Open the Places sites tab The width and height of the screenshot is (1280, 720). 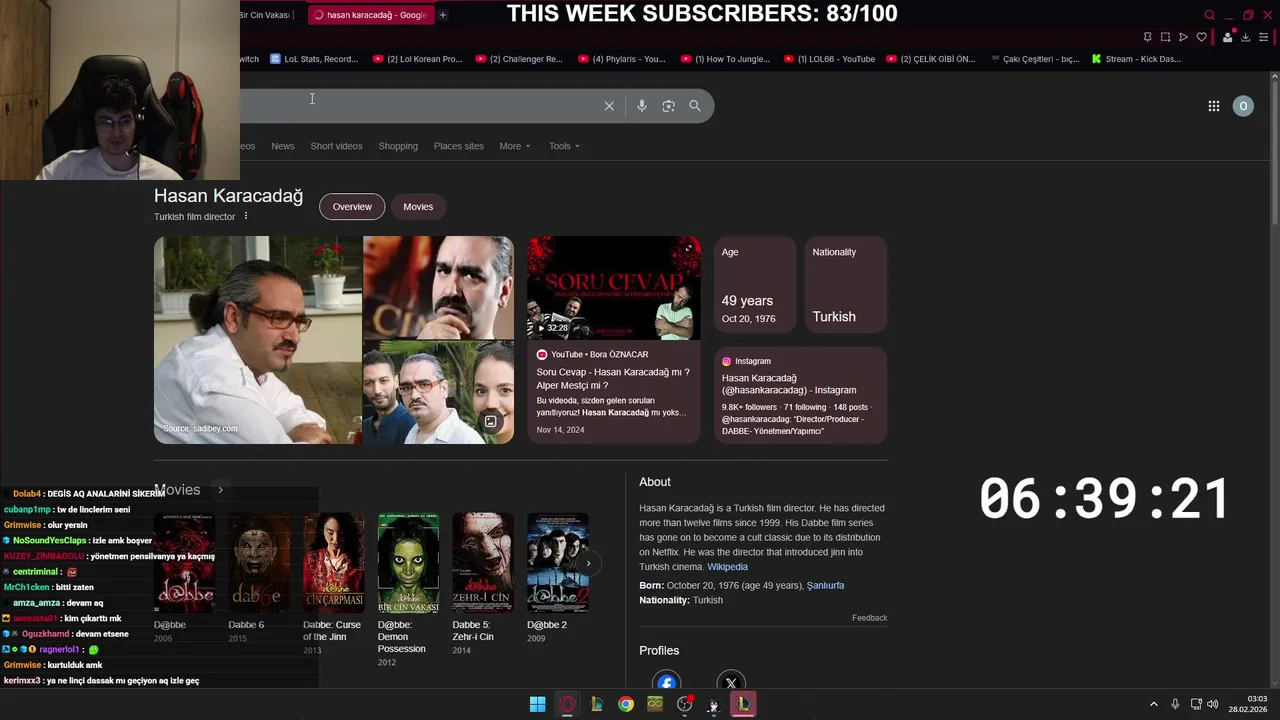pyautogui.click(x=459, y=146)
